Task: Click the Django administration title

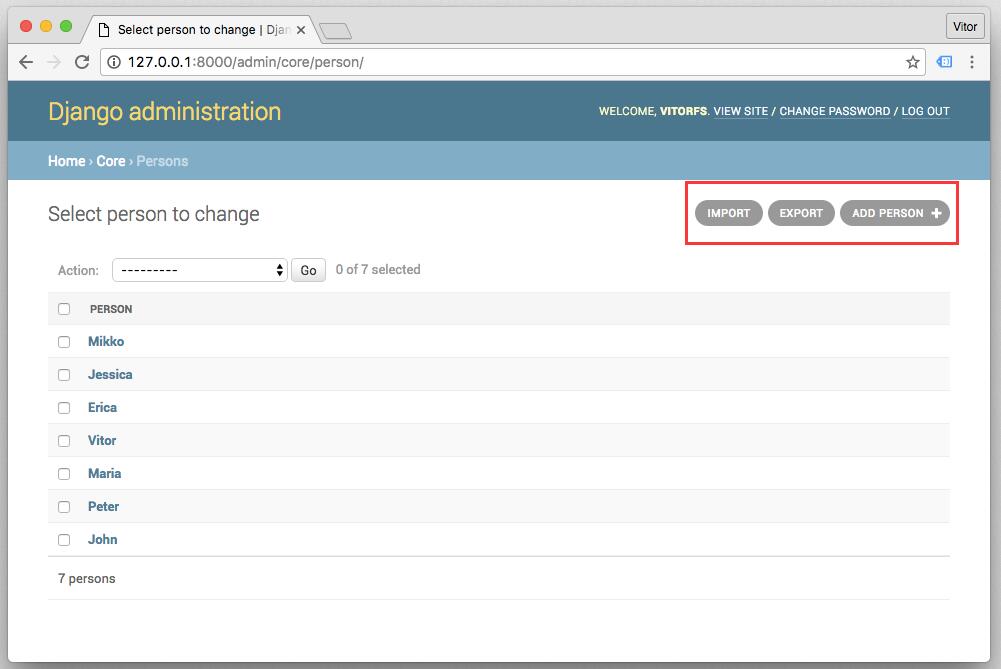Action: click(x=165, y=111)
